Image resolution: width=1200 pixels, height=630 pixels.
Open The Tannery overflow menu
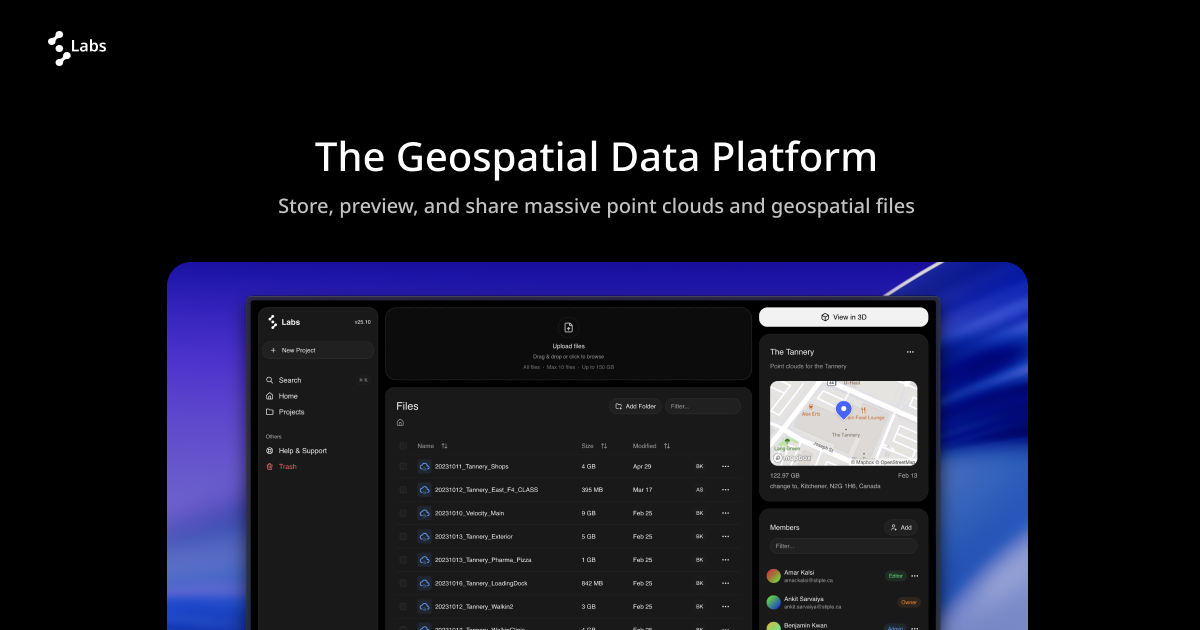tap(910, 352)
